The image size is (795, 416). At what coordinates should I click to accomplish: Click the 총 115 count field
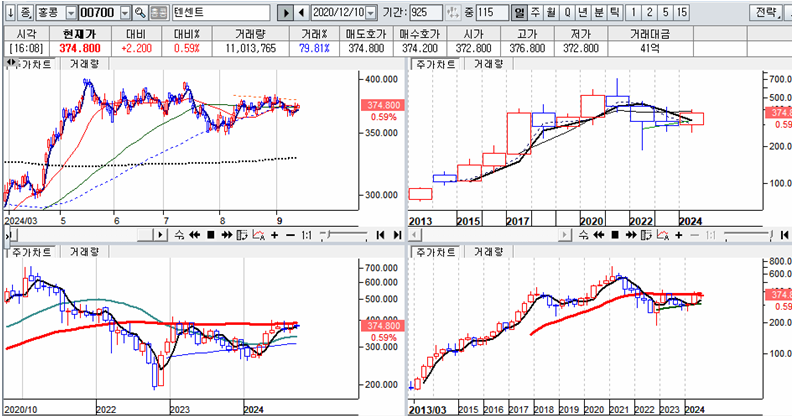pyautogui.click(x=492, y=13)
